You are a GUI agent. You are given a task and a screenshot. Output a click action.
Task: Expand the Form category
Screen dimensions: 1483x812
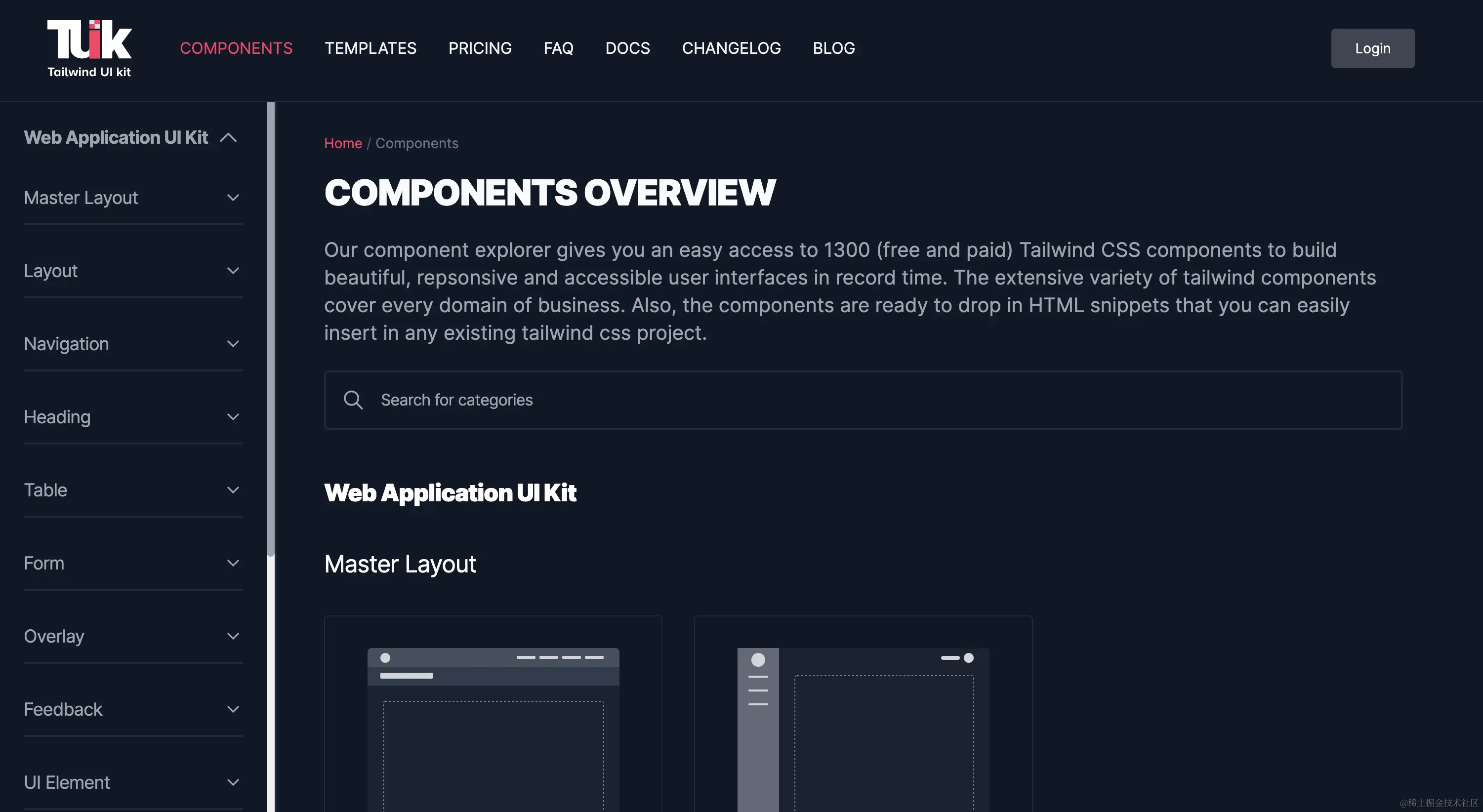pyautogui.click(x=44, y=564)
